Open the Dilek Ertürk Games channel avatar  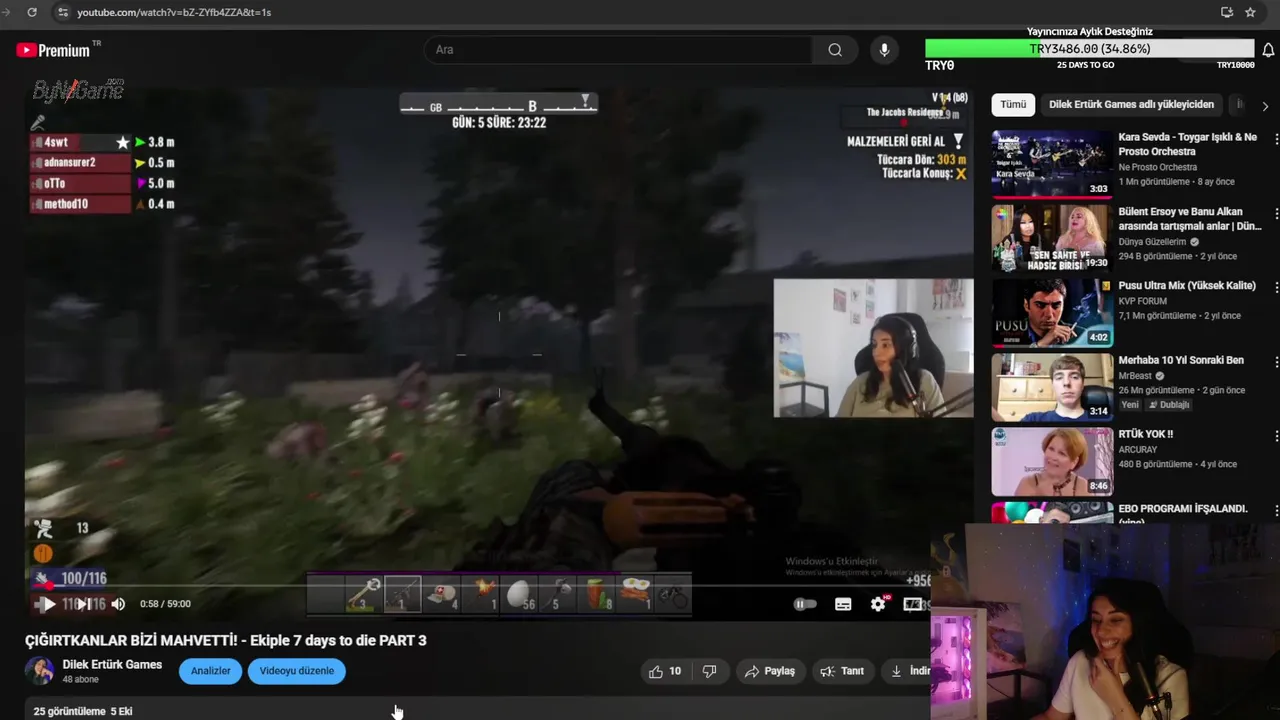[x=39, y=671]
